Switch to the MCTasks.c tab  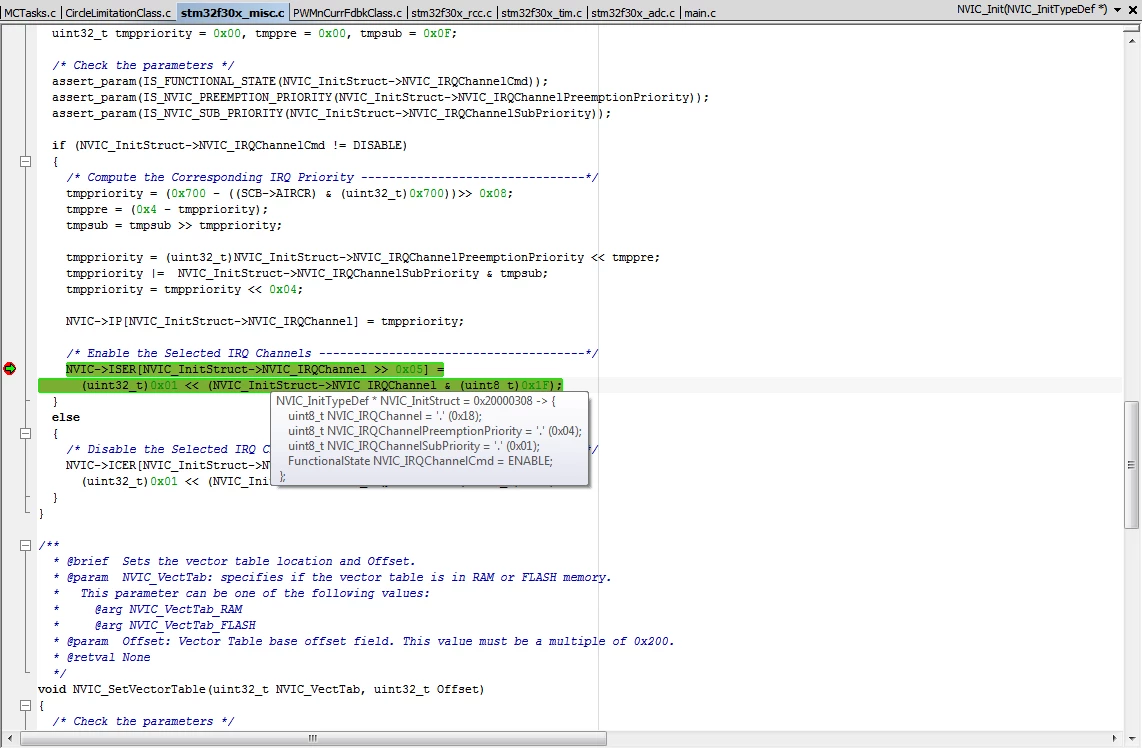coord(30,13)
